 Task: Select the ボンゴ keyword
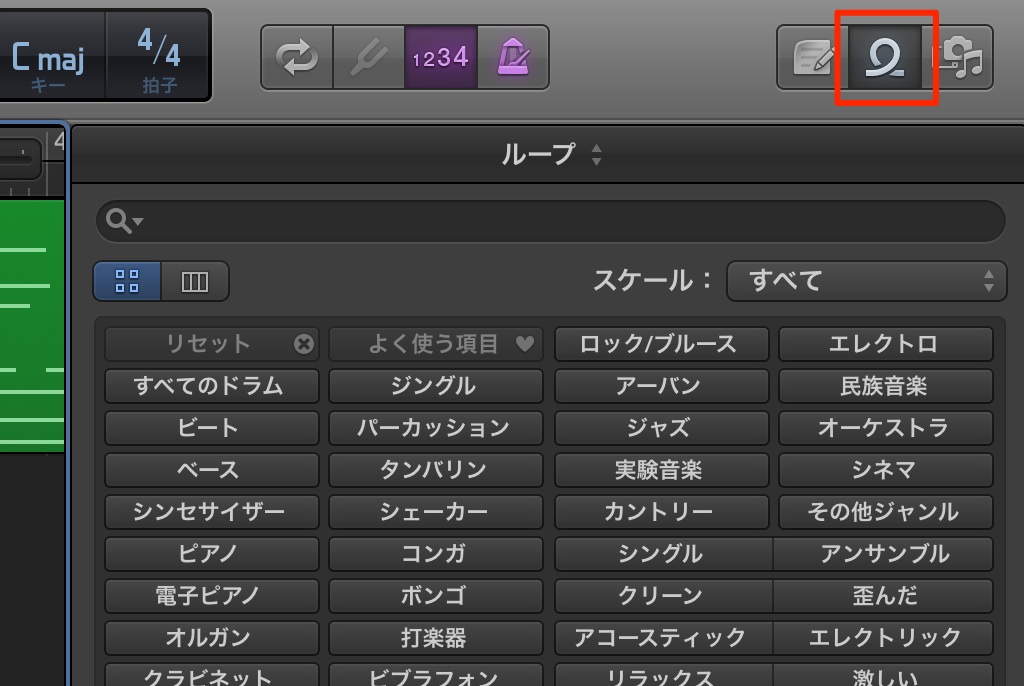point(436,595)
